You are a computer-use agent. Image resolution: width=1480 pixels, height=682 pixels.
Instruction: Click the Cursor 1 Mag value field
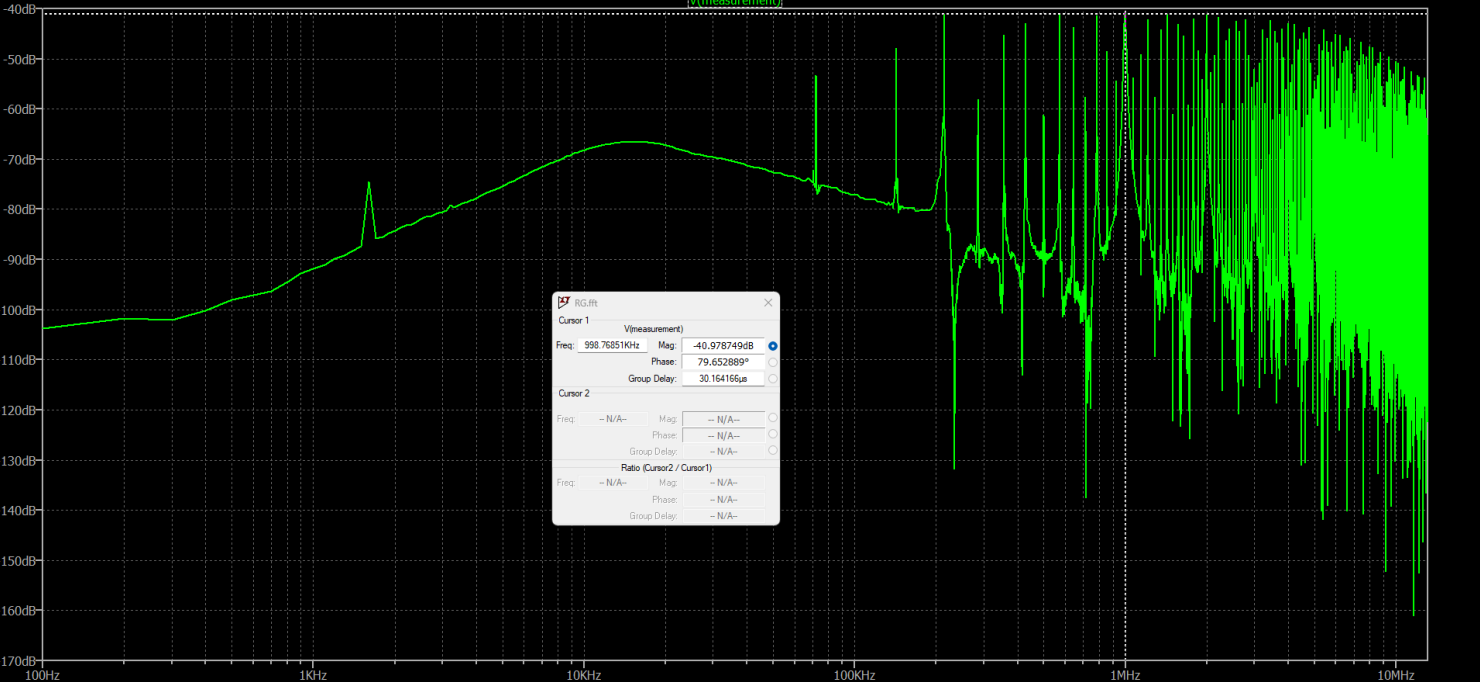[x=722, y=345]
